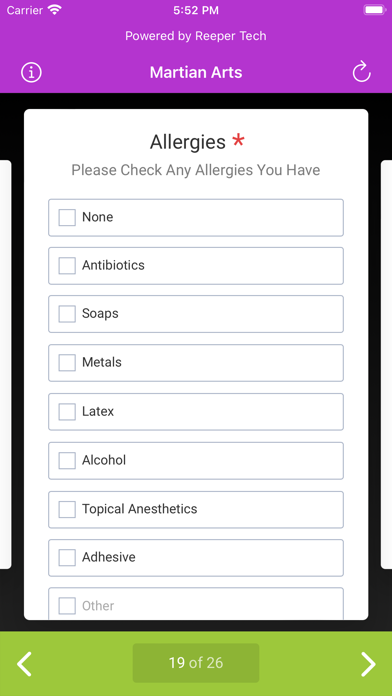This screenshot has height=696, width=392.
Task: Open the info icon in header
Action: 31,72
